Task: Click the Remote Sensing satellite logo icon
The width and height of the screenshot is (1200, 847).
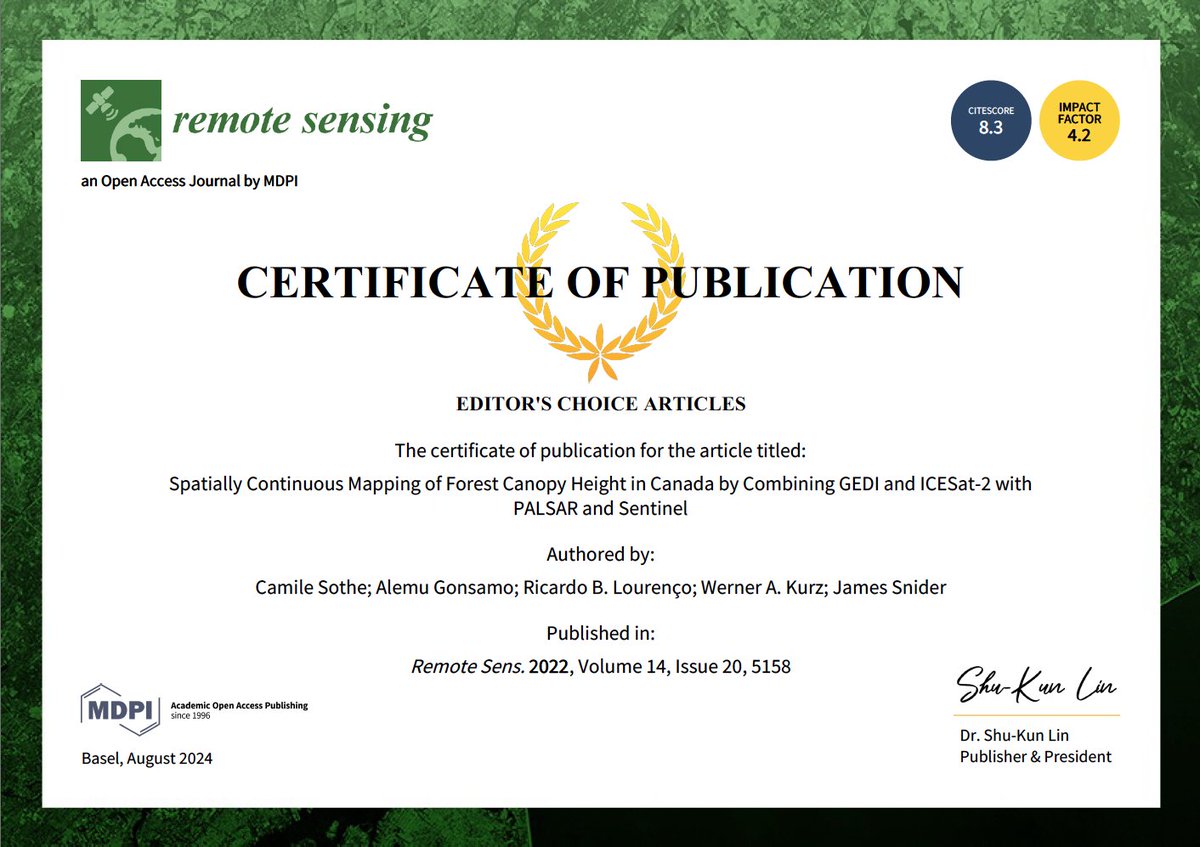Action: [x=121, y=121]
